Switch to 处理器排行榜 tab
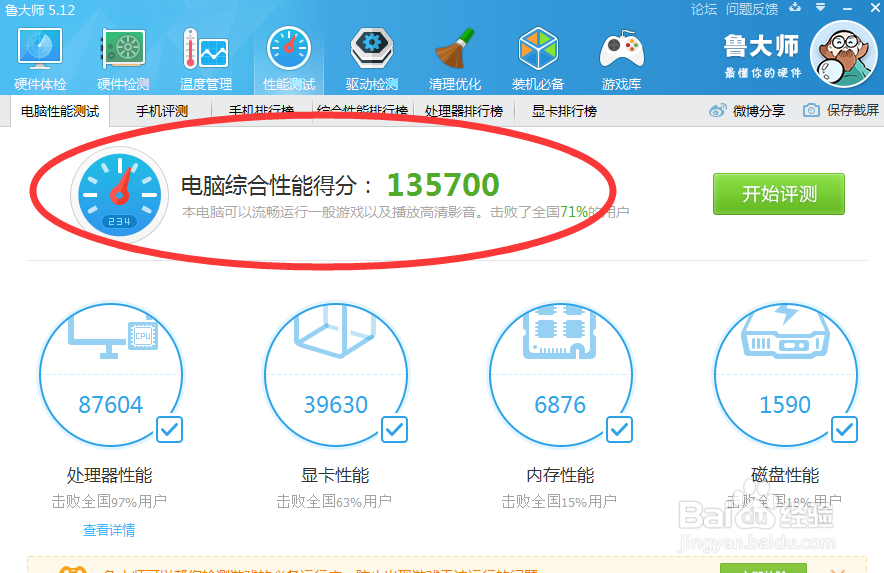884x573 pixels. [x=464, y=111]
